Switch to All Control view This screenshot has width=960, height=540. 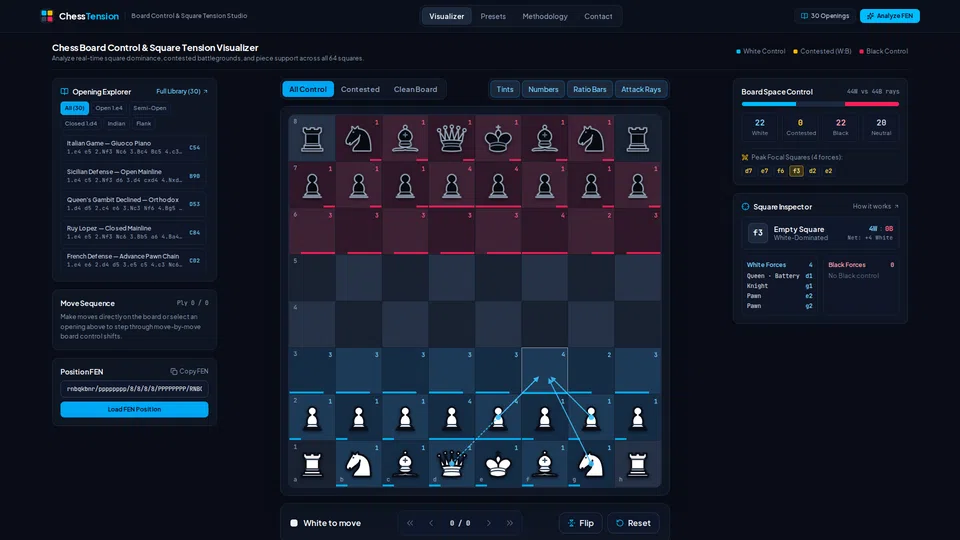point(308,89)
